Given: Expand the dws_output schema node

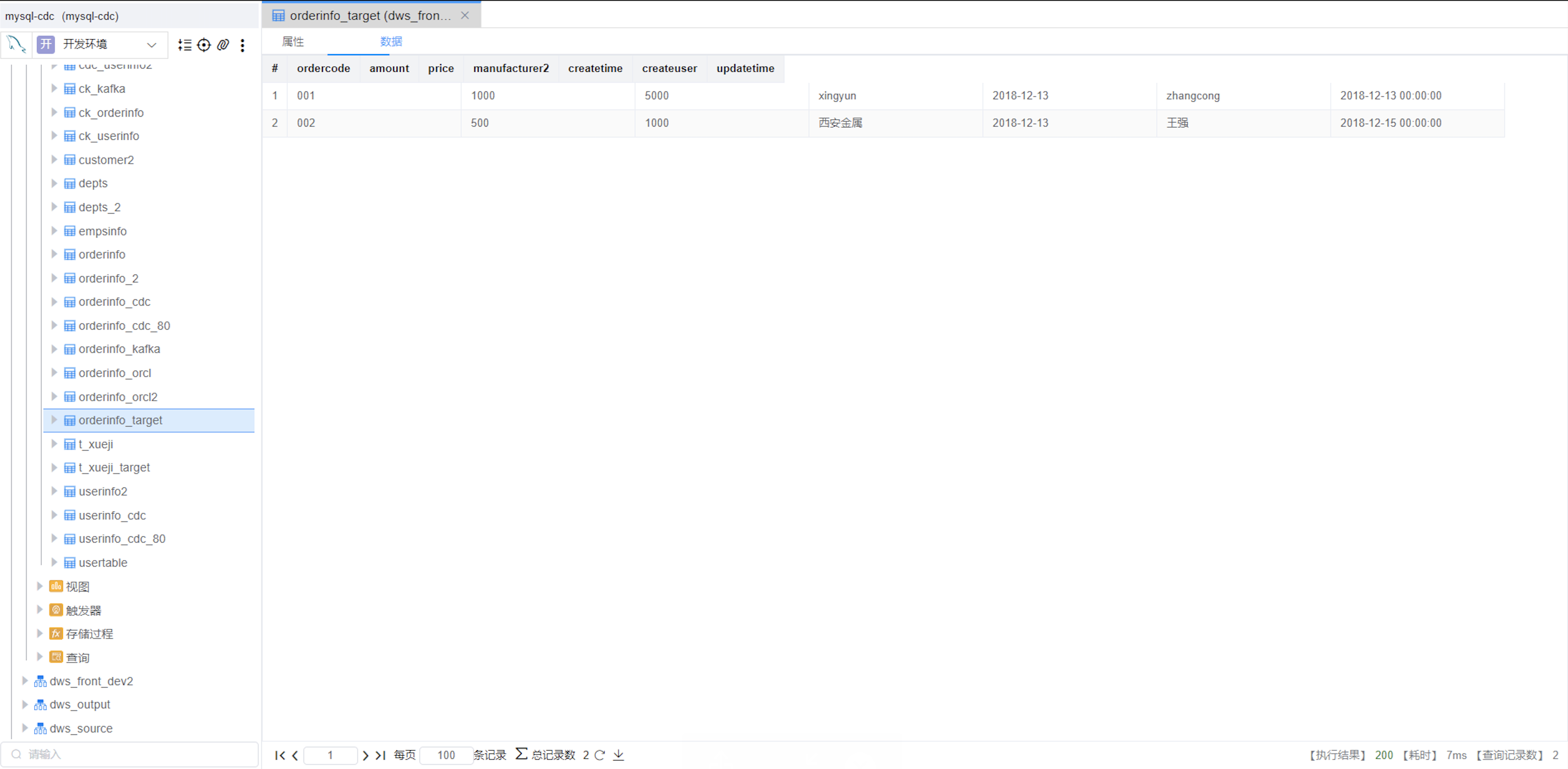Looking at the screenshot, I should (x=25, y=704).
